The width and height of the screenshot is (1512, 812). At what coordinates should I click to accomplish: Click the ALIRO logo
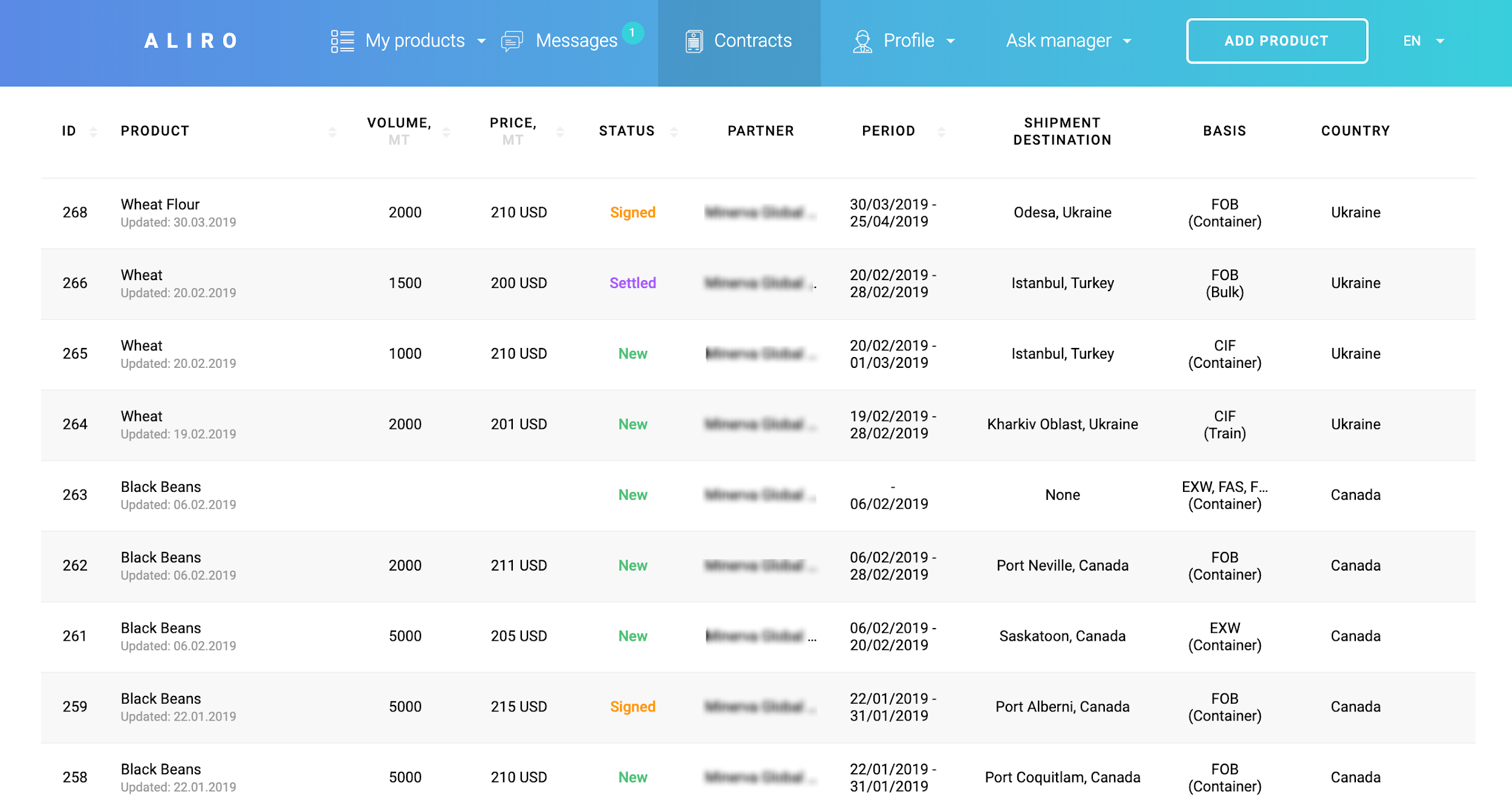pos(191,41)
